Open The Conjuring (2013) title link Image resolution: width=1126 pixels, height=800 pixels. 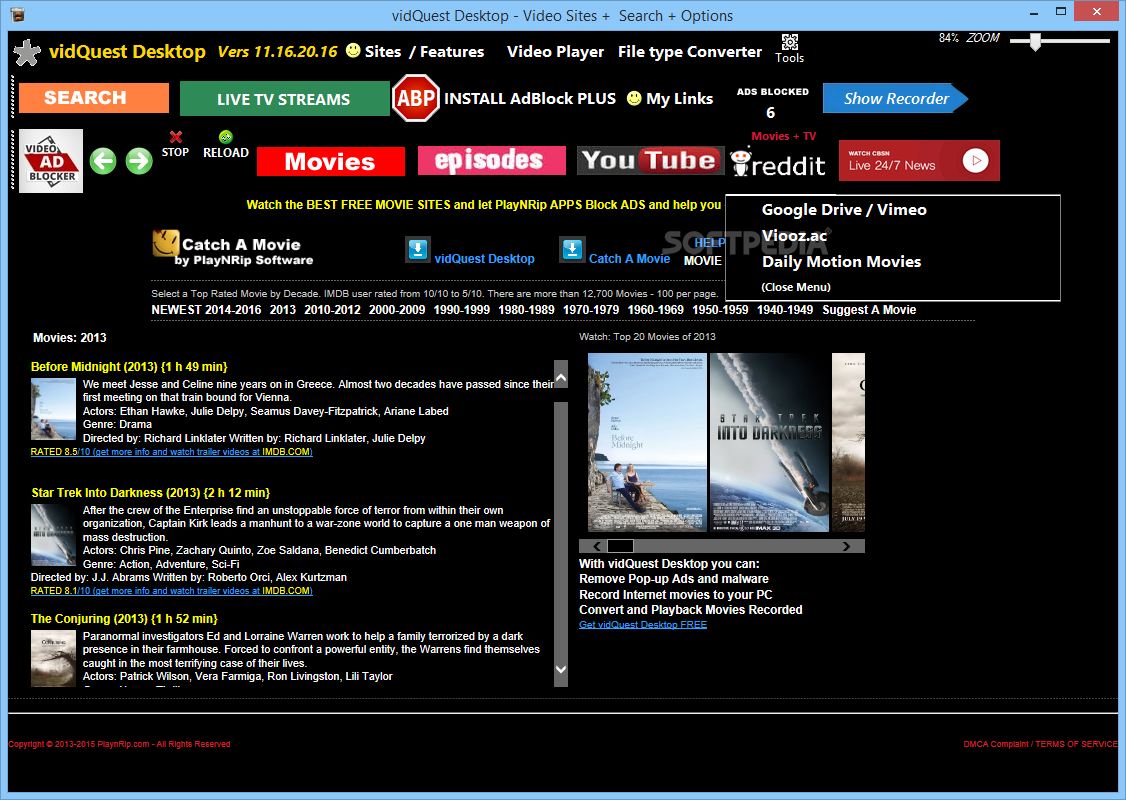[x=124, y=618]
